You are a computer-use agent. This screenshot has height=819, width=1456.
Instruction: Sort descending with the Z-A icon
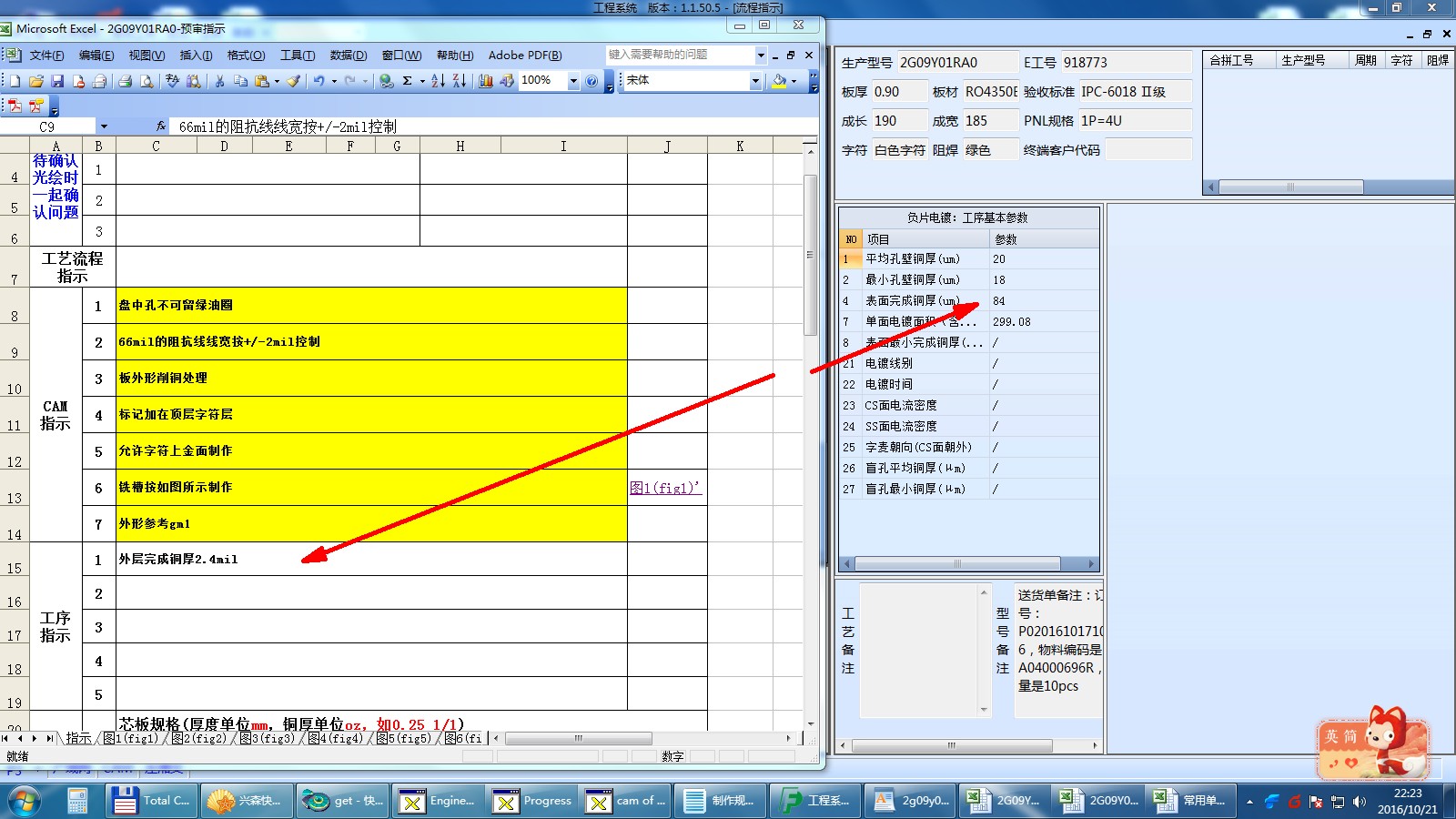[460, 81]
